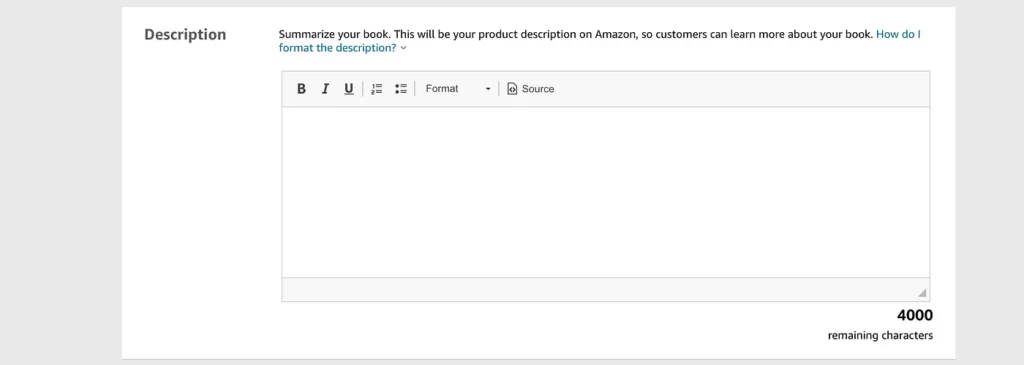
Task: Click the "Summarize your book" instruction text
Action: [334, 34]
